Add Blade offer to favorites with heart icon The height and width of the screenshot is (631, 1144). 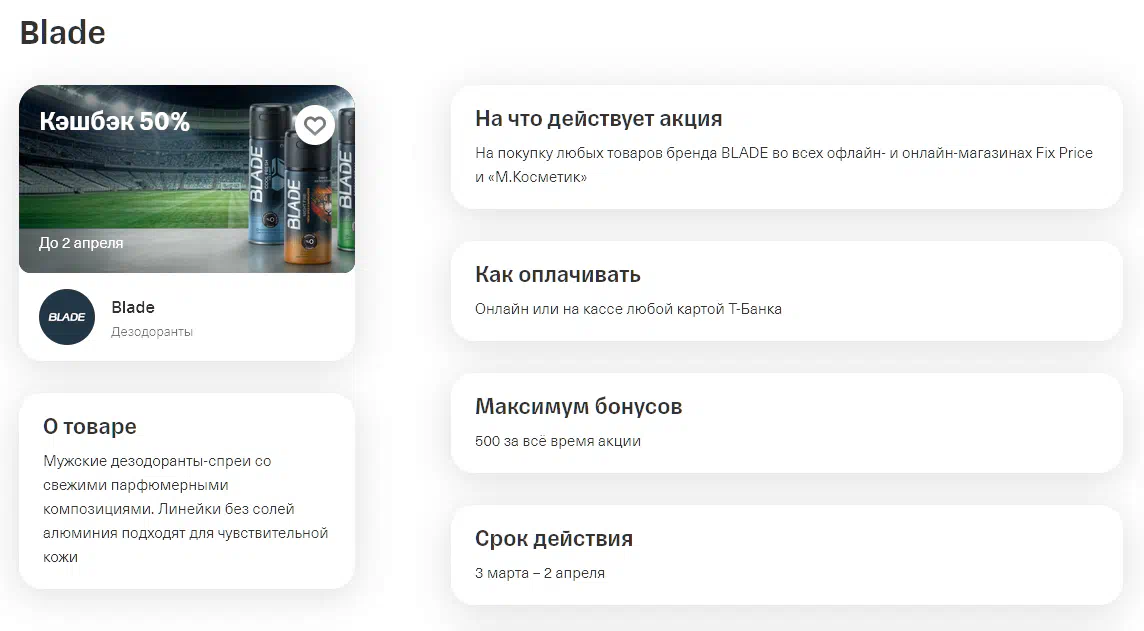(315, 125)
